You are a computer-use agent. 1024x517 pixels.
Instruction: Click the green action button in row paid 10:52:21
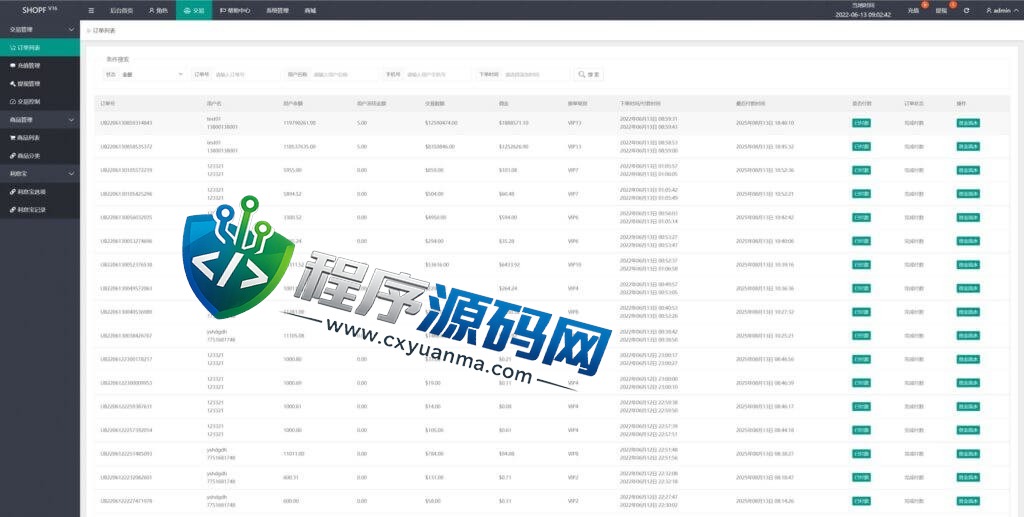(x=968, y=194)
